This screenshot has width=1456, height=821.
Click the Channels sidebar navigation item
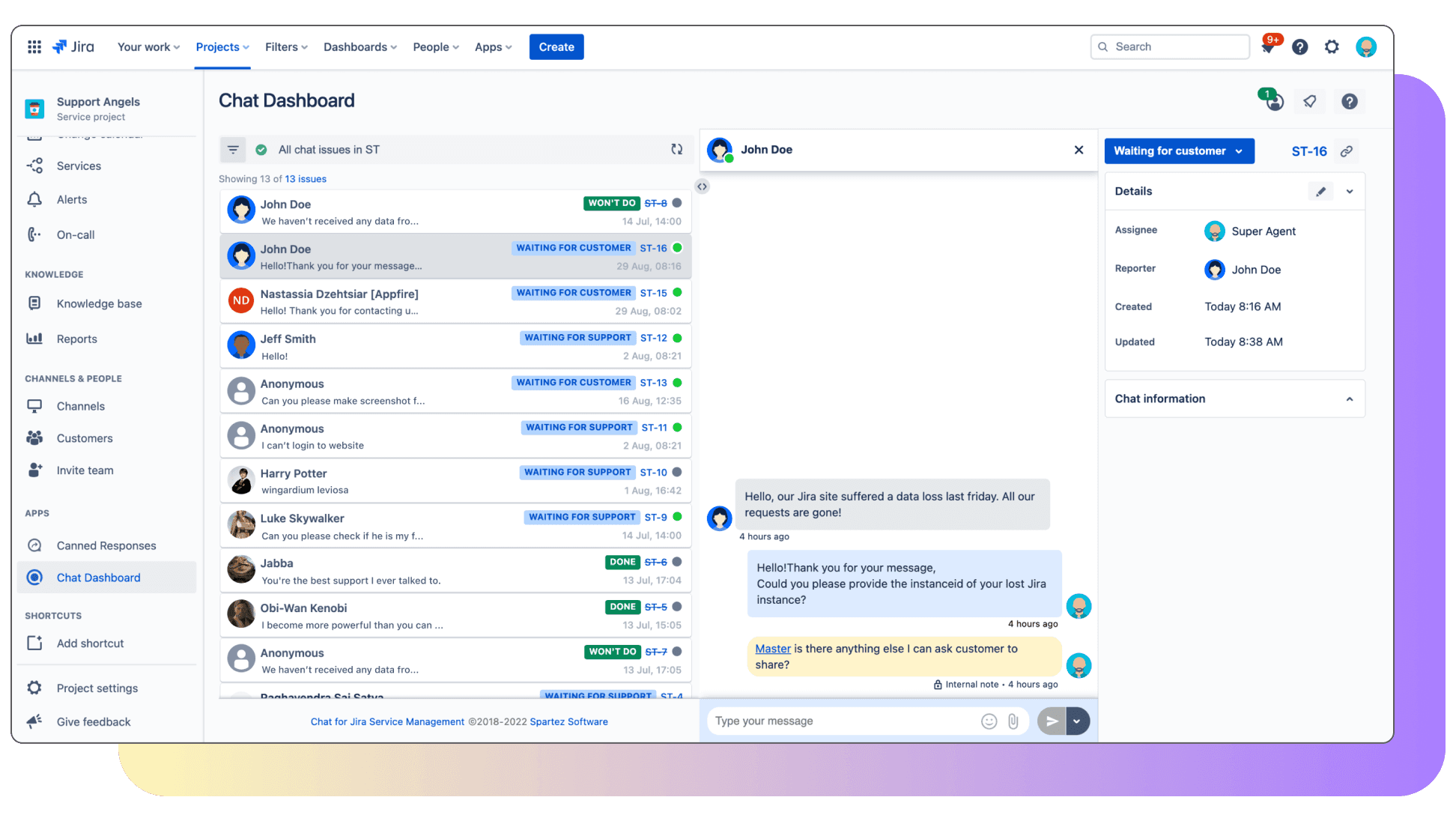pos(82,406)
